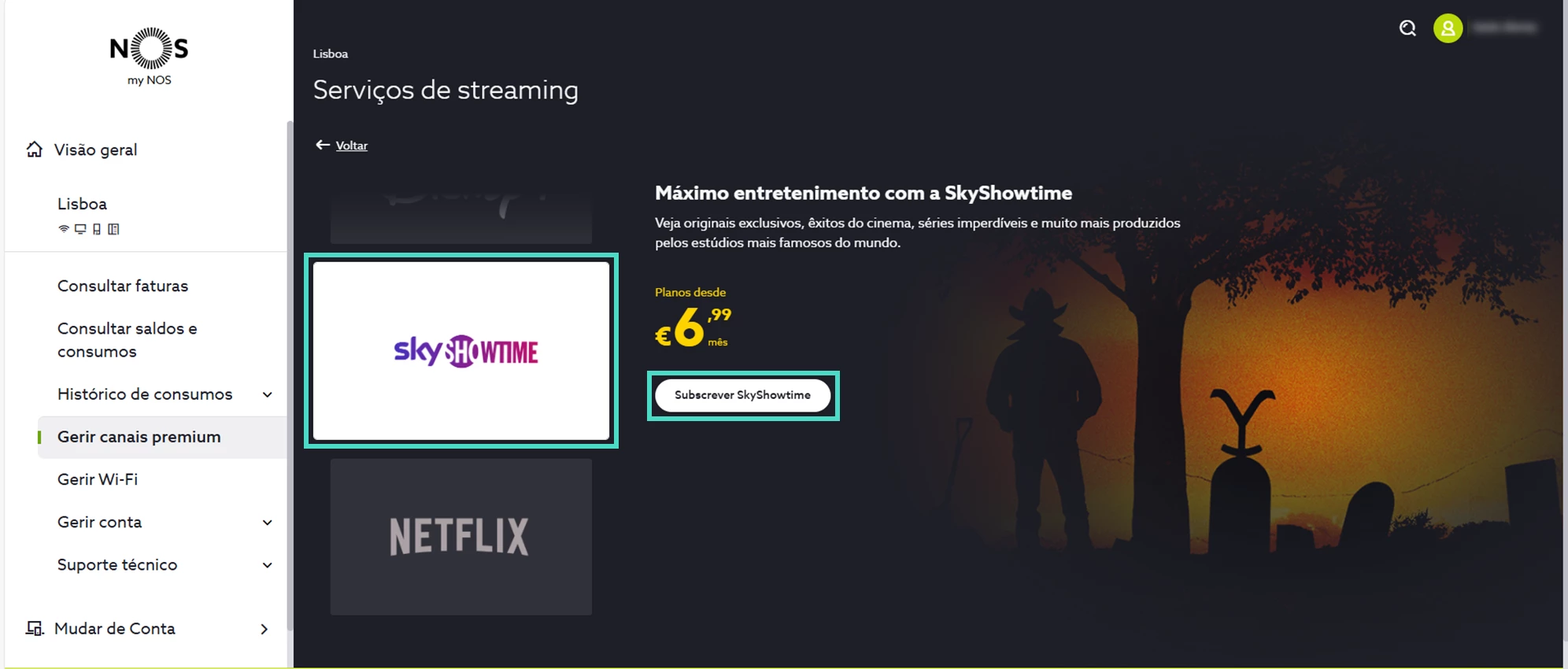Expand the Gerir conta chevron
This screenshot has width=1568, height=669.
(x=268, y=523)
